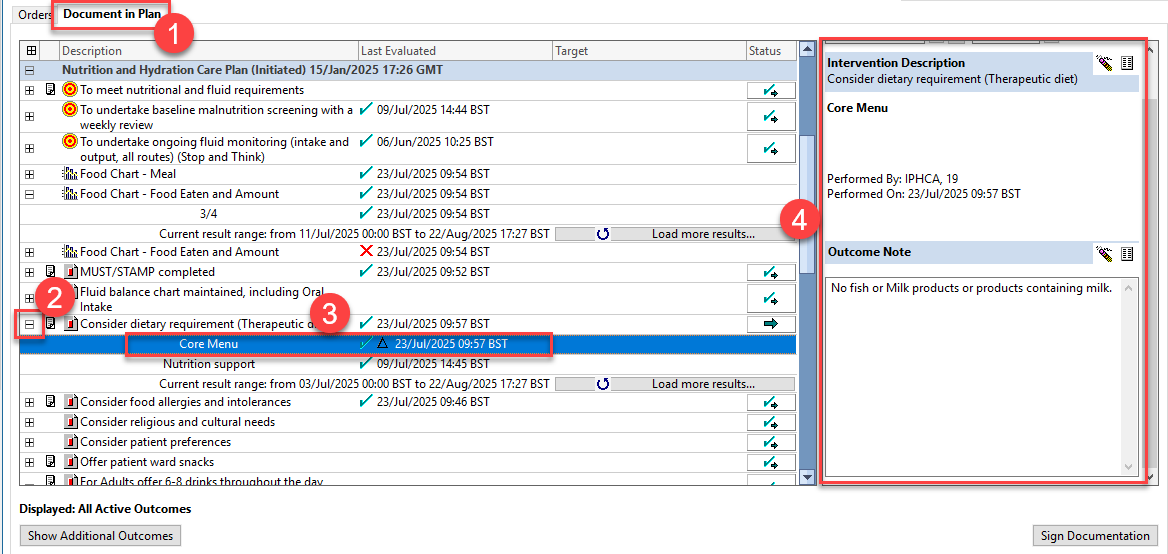
Task: Select the 3/4 food eaten result row
Action: point(408,214)
